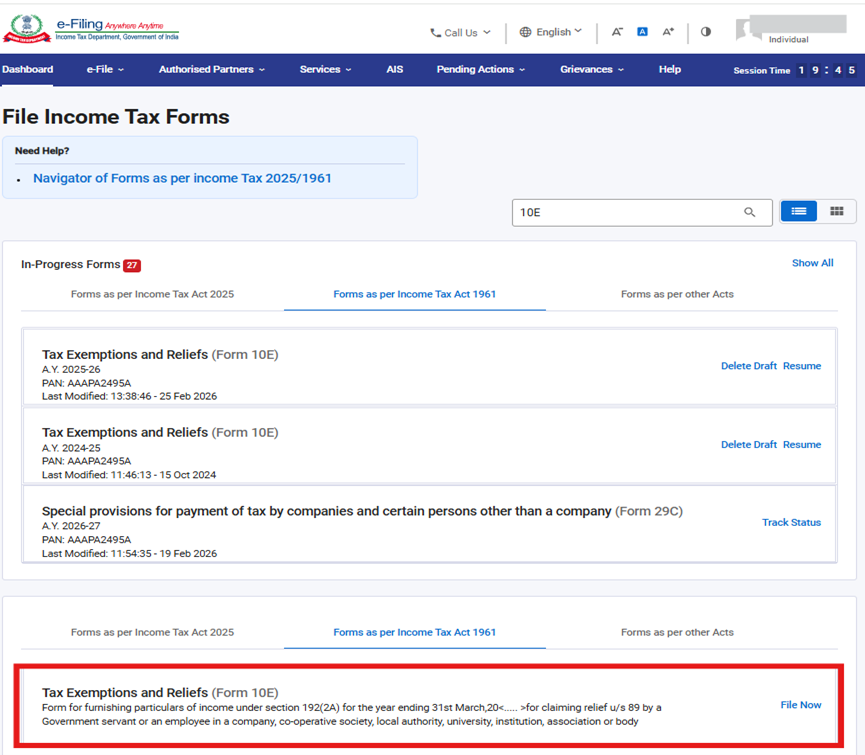This screenshot has width=865, height=755.
Task: Open the Call Us dropdown
Action: pyautogui.click(x=460, y=32)
